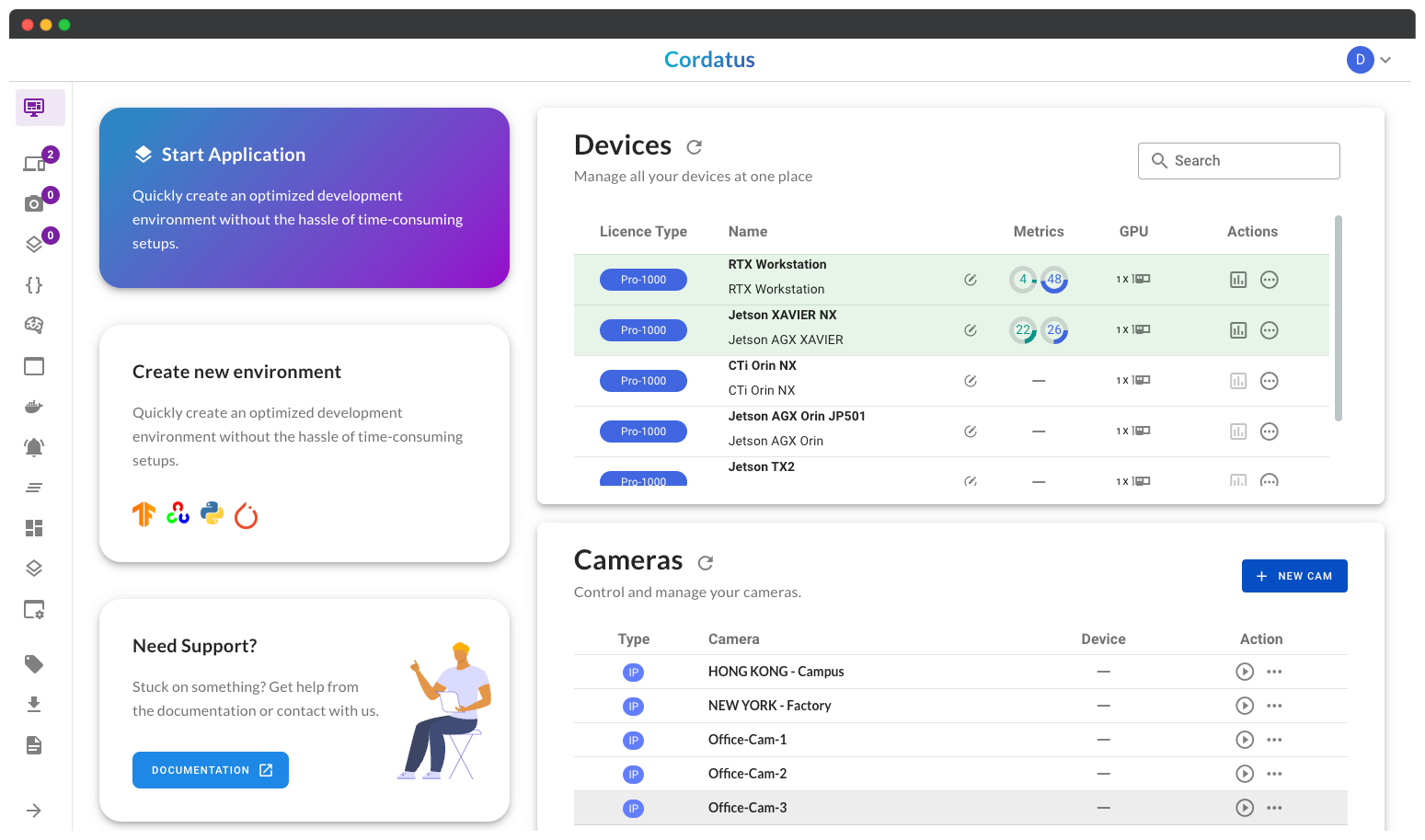This screenshot has height=840, width=1425.
Task: Open more options for NEW YORK - Factory
Action: point(1274,706)
